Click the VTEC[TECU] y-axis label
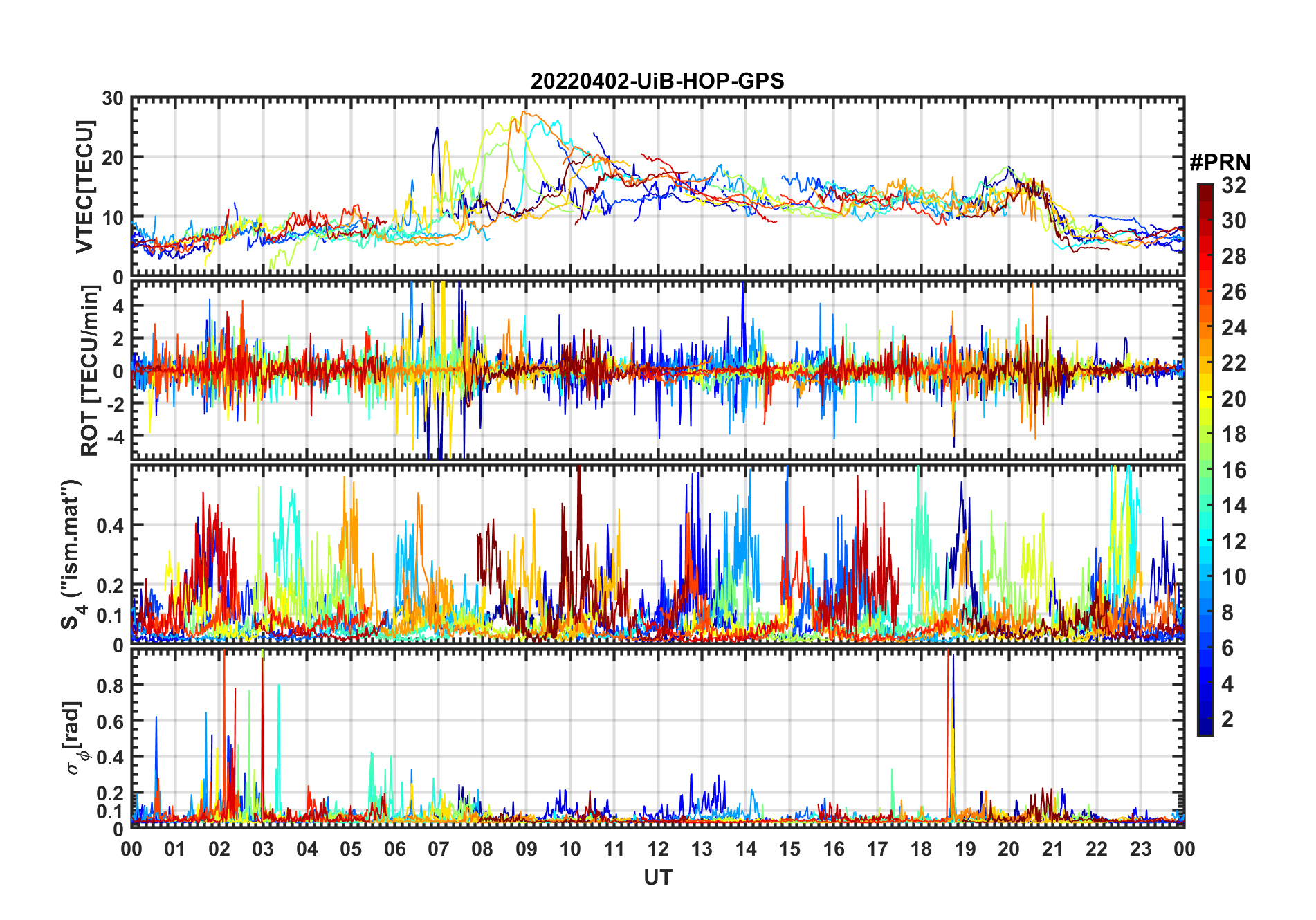 point(84,187)
